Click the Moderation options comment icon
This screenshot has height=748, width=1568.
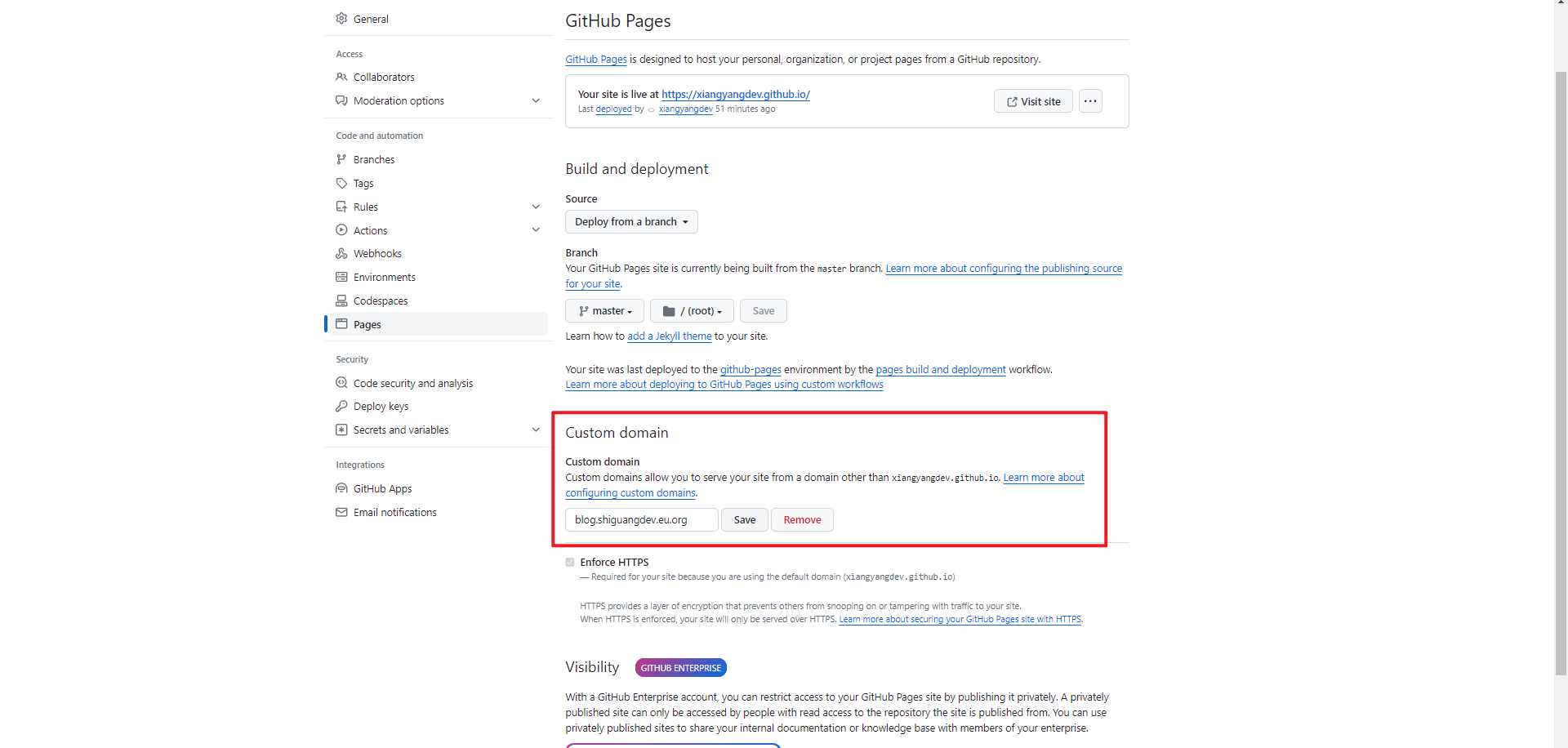click(x=341, y=100)
